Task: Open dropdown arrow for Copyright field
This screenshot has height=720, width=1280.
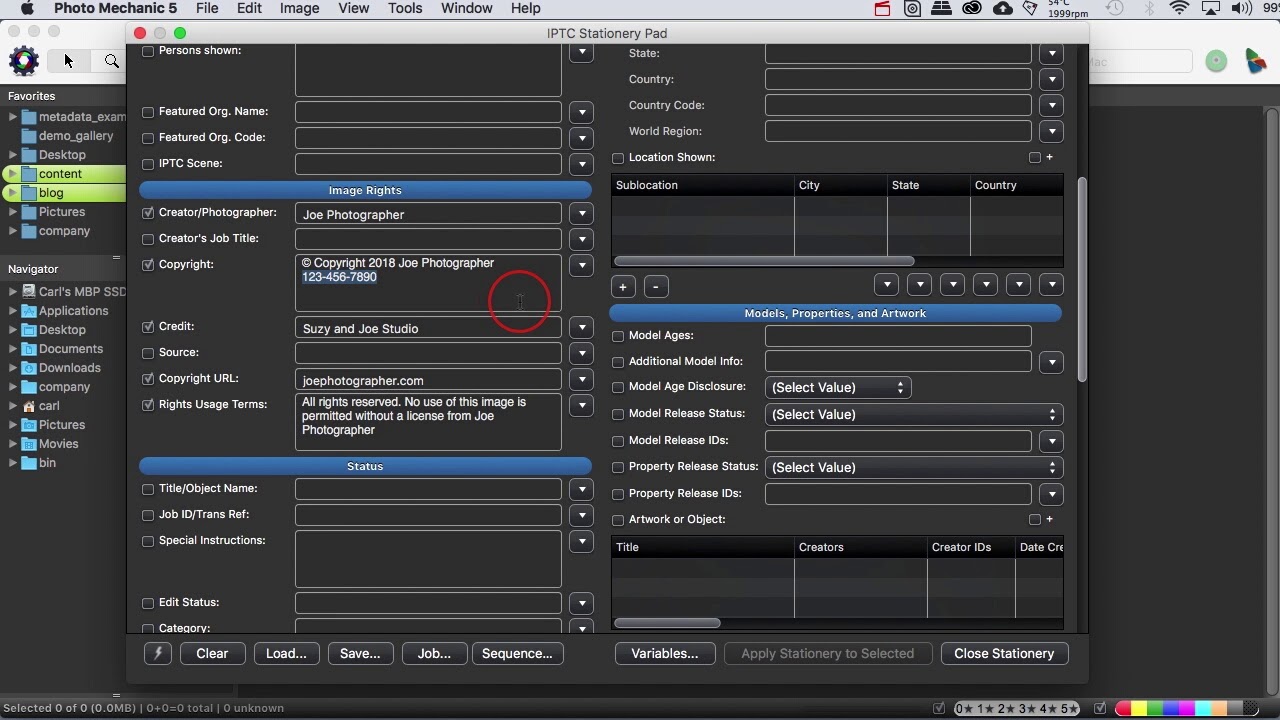Action: tap(582, 266)
